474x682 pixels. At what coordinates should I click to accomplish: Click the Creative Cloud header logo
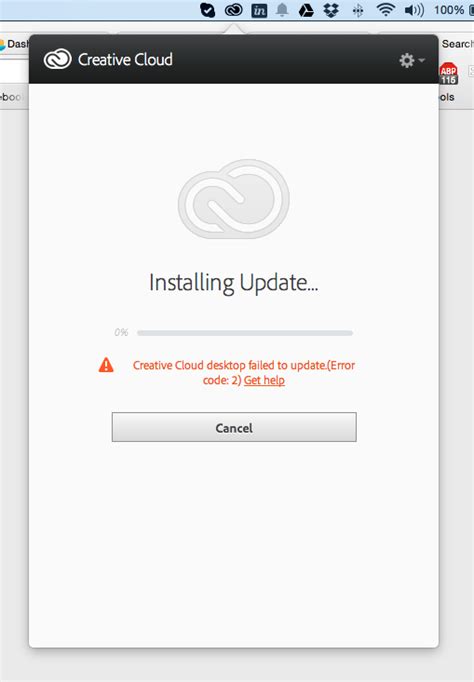pos(108,59)
